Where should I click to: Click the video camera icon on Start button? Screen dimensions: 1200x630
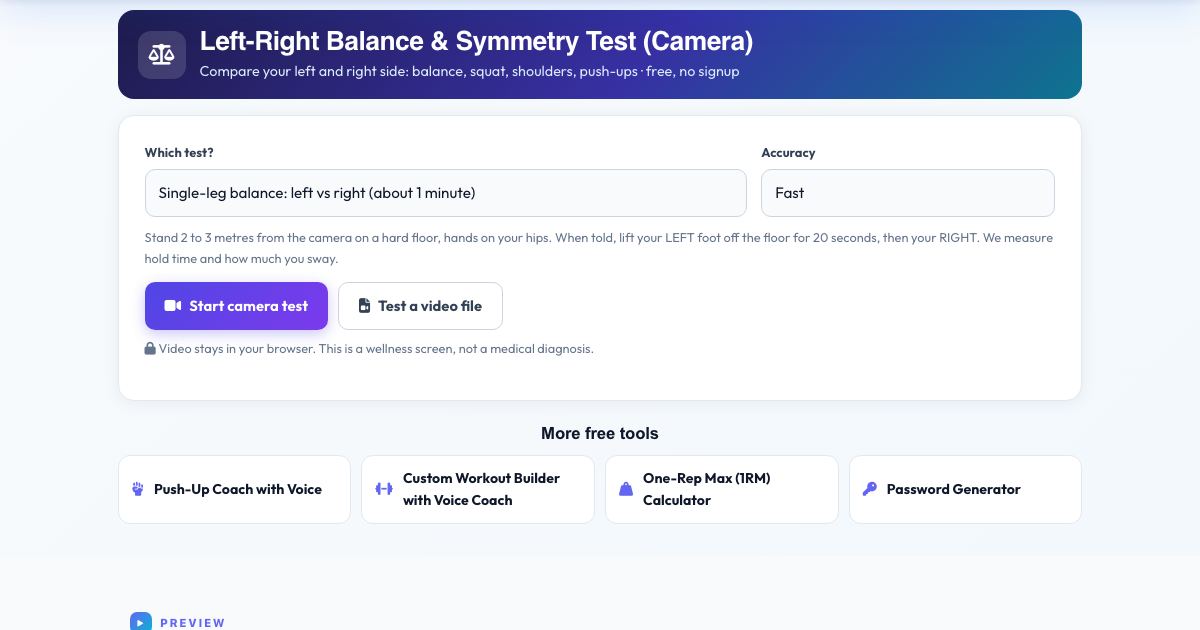coord(173,306)
